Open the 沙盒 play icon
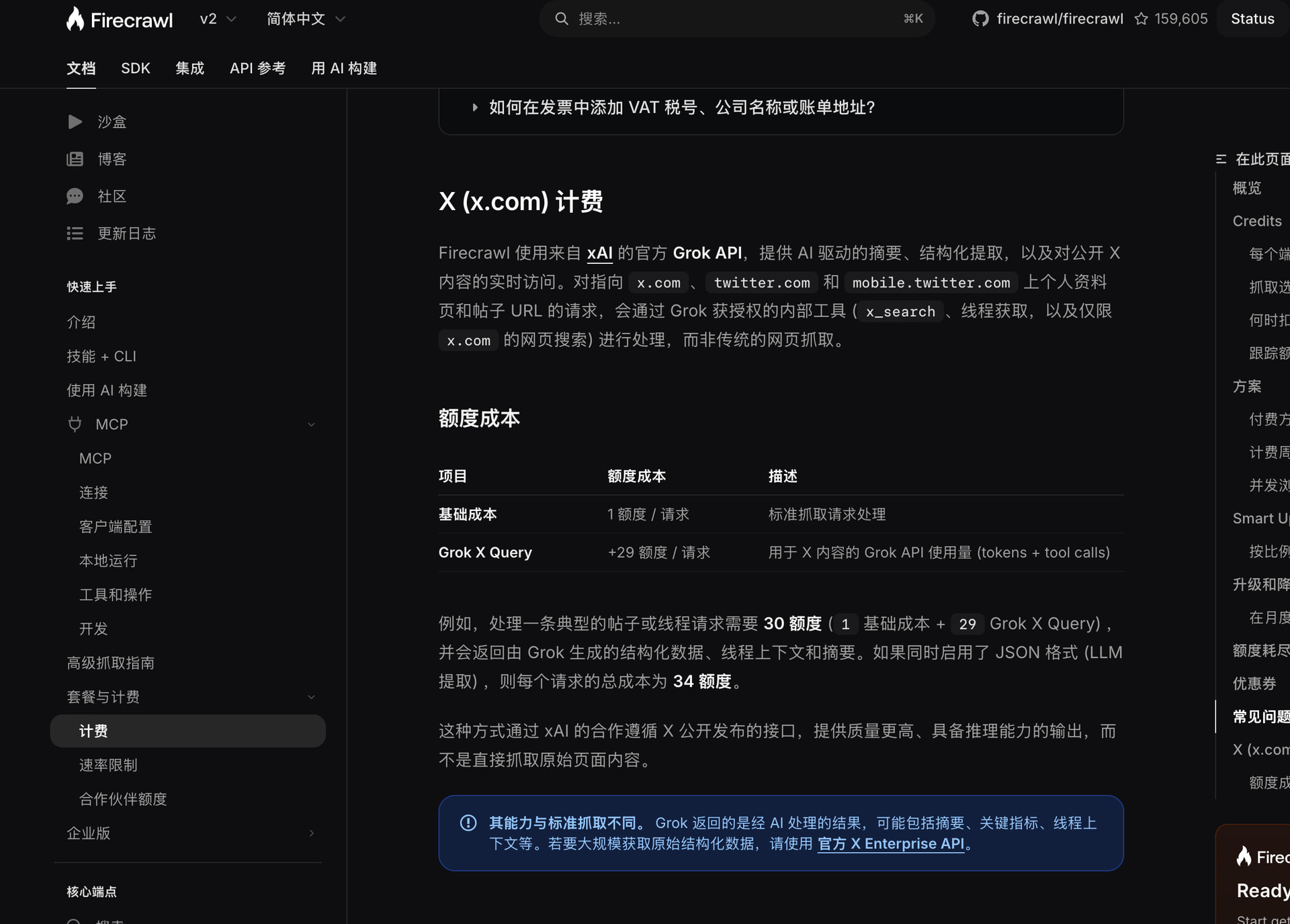The width and height of the screenshot is (1290, 924). click(x=75, y=122)
